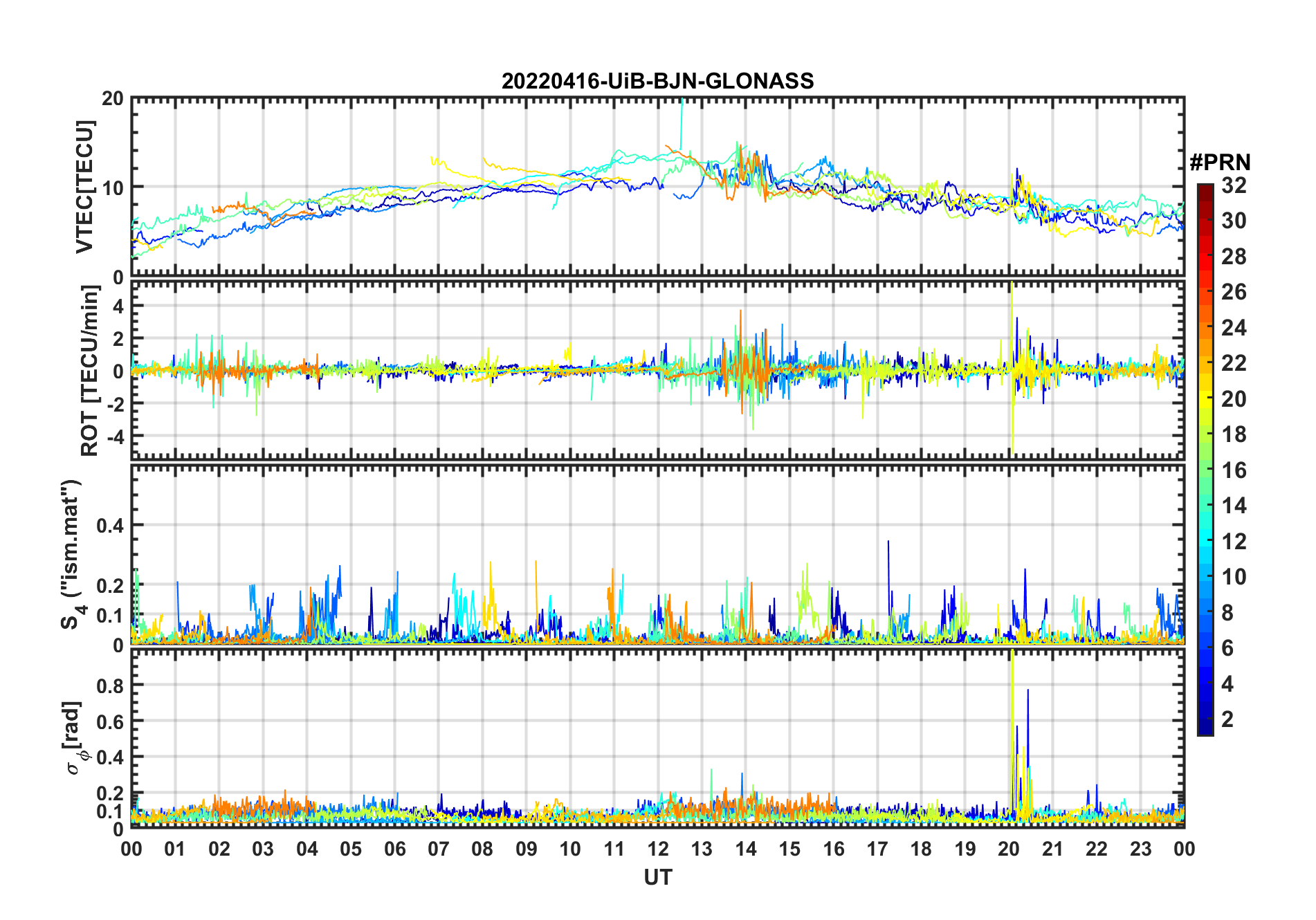The width and height of the screenshot is (1316, 920).
Task: Select the 14 UT tick label on x-axis
Action: point(746,849)
